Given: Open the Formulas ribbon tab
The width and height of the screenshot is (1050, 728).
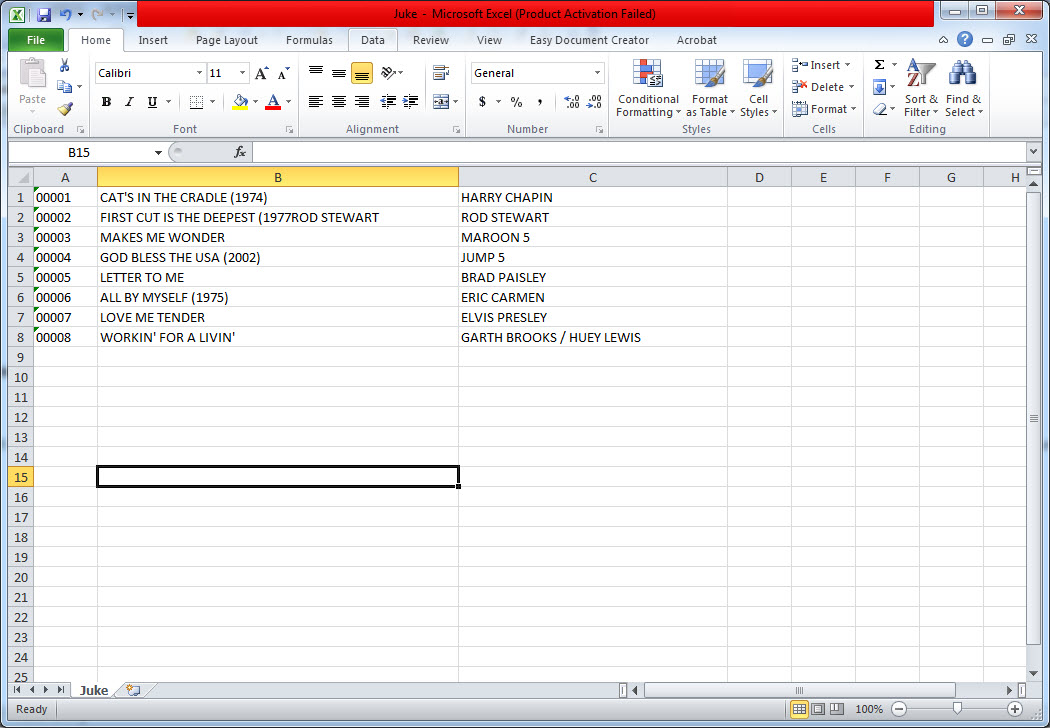Looking at the screenshot, I should (309, 40).
